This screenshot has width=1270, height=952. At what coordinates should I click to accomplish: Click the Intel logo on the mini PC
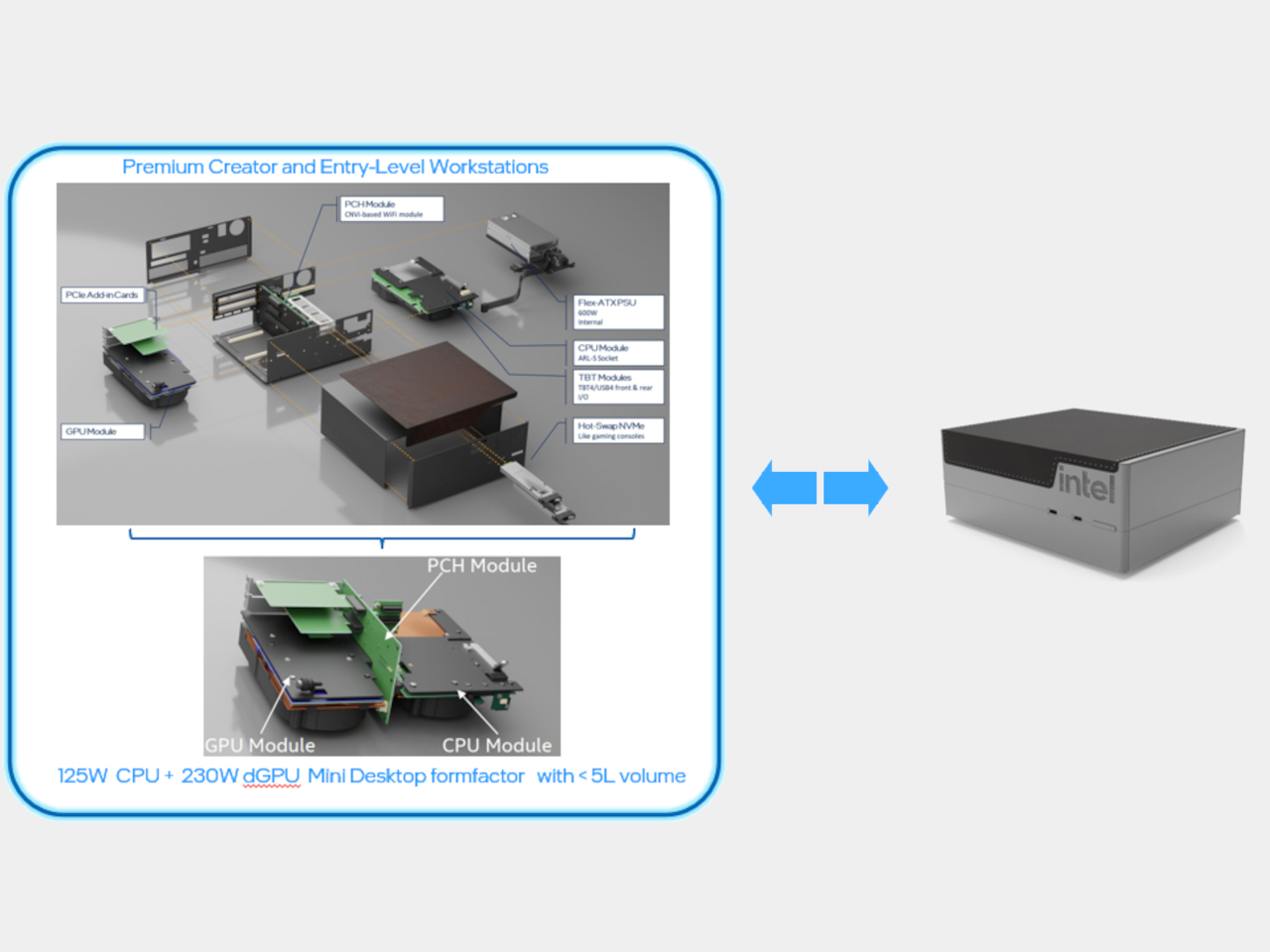coord(1085,483)
